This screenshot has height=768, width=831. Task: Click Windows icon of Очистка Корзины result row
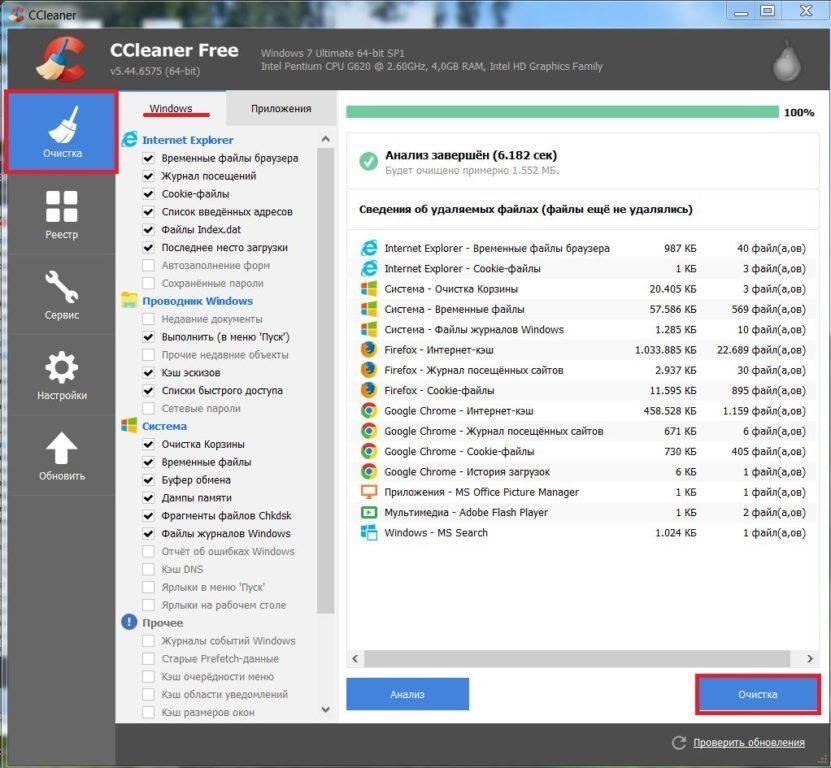point(369,288)
